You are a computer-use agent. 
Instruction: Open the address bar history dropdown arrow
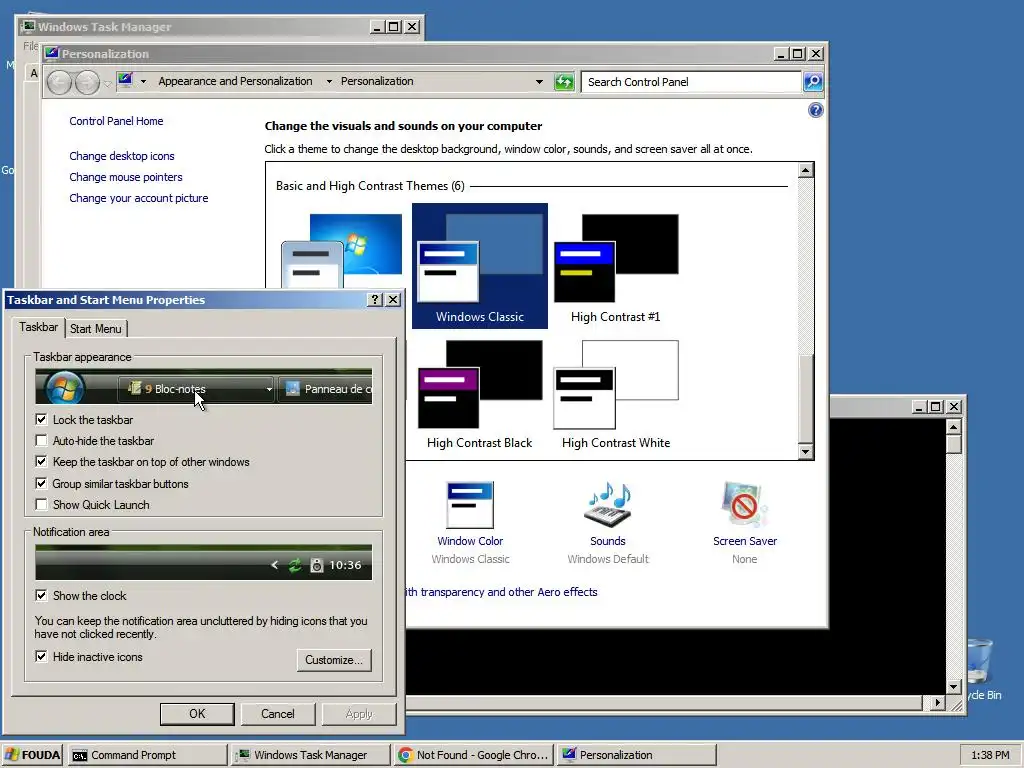[x=539, y=82]
